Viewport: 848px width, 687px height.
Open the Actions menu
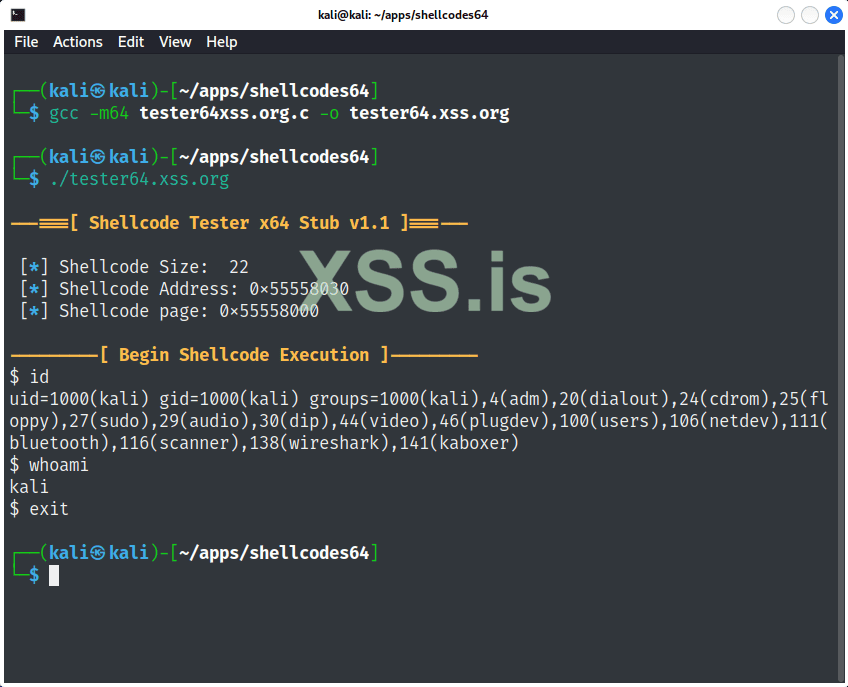click(78, 41)
